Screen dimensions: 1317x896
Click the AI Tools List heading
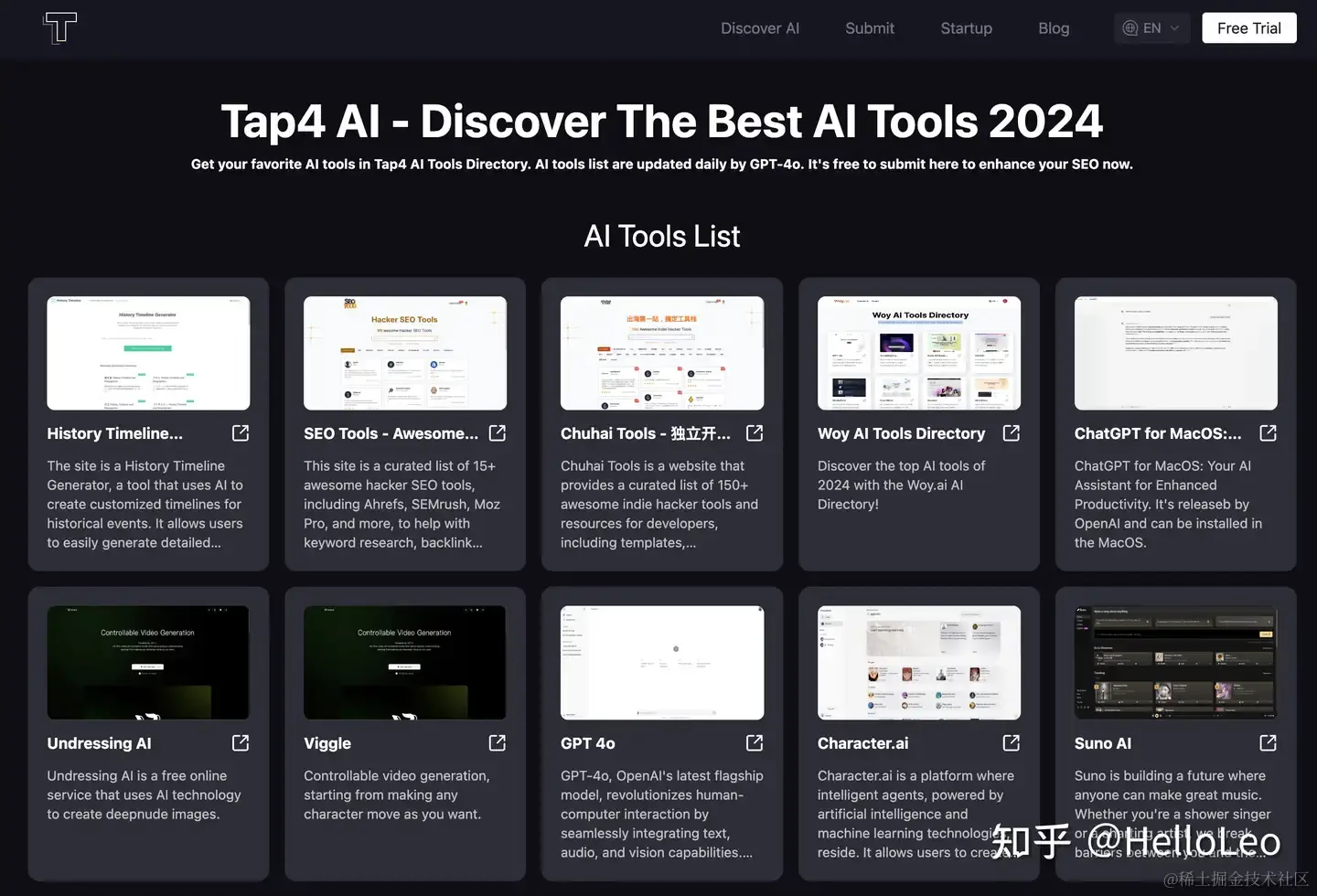click(662, 237)
